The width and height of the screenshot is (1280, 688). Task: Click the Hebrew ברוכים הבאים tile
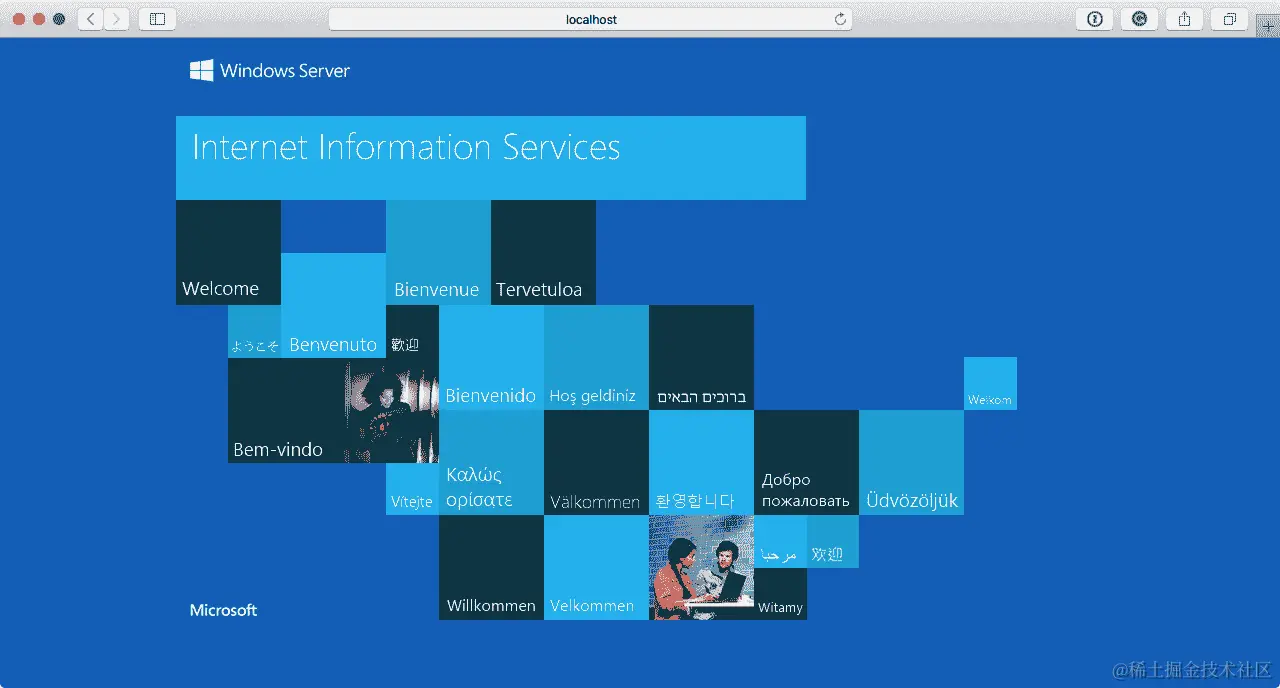[701, 357]
